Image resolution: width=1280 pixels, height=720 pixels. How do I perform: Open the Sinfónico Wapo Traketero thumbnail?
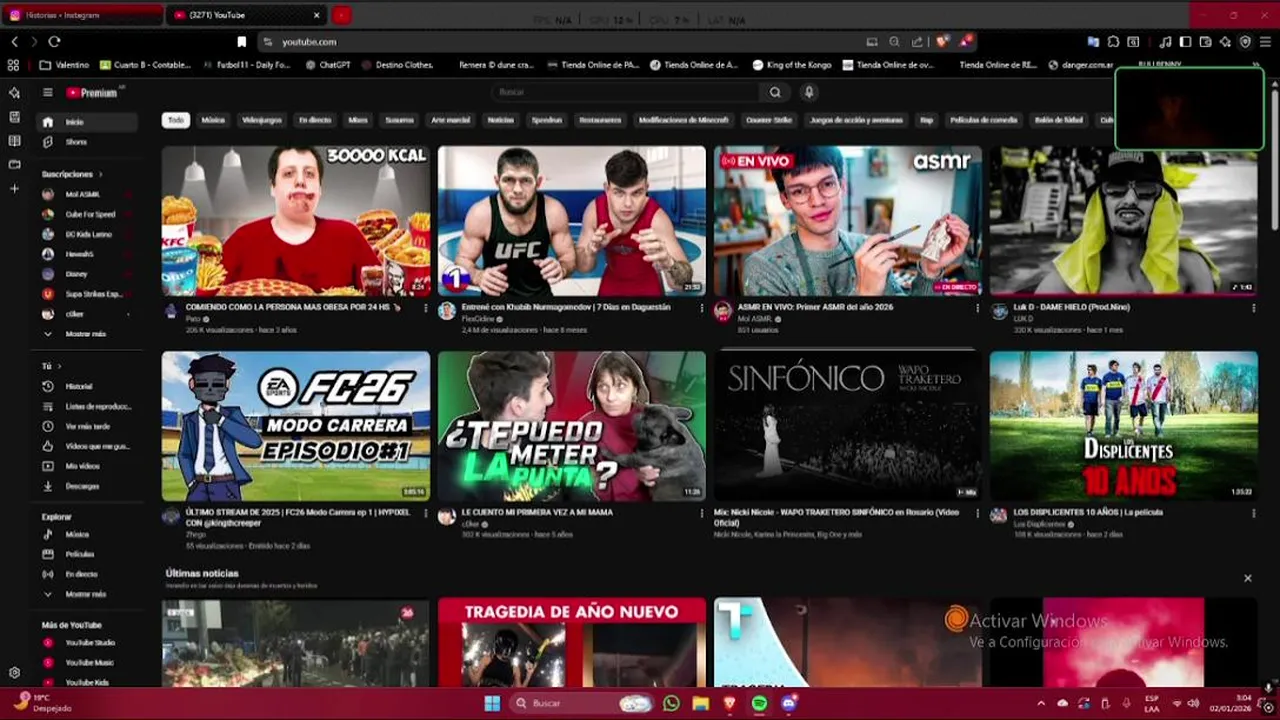pos(848,425)
